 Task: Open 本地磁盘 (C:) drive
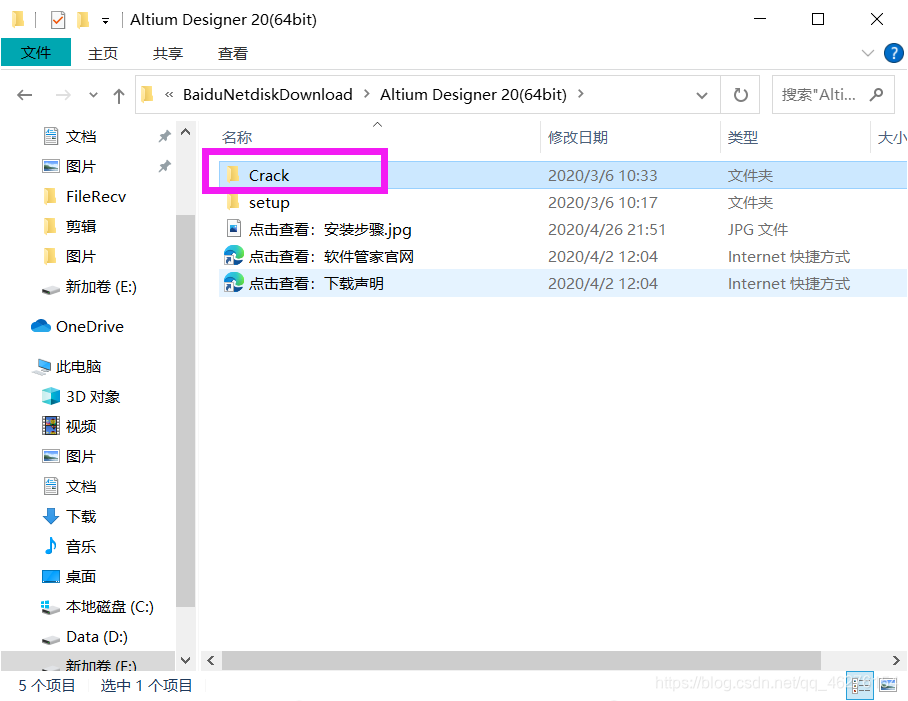[109, 607]
